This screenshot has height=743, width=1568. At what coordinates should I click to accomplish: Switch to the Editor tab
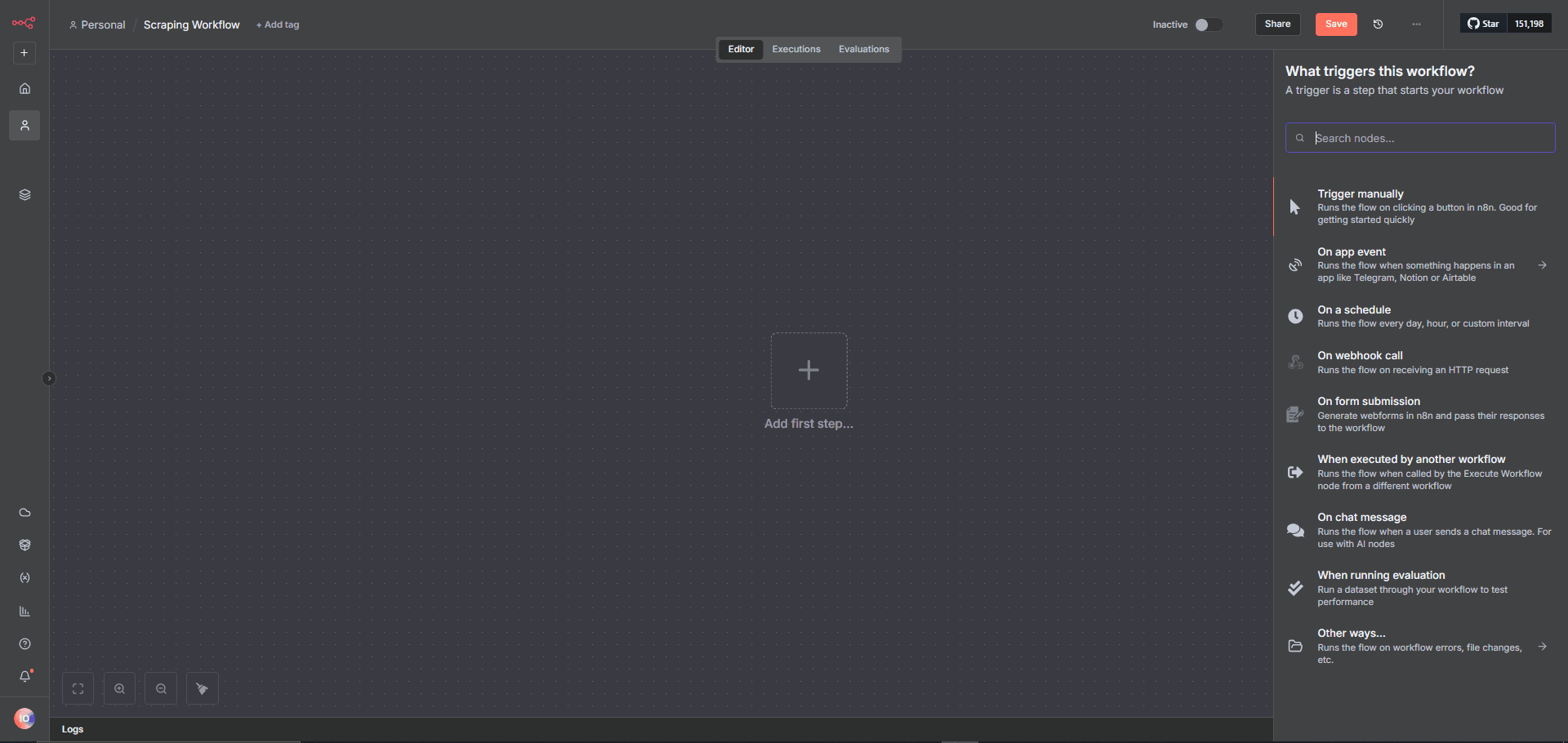[742, 50]
